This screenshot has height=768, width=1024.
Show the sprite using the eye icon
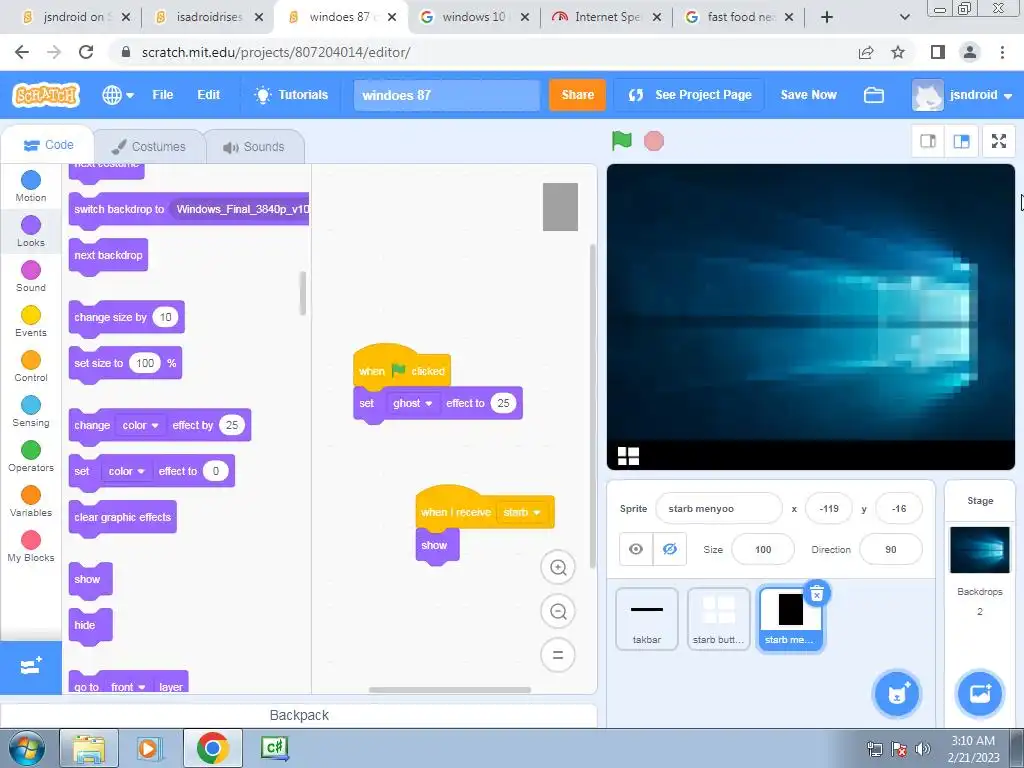[635, 549]
